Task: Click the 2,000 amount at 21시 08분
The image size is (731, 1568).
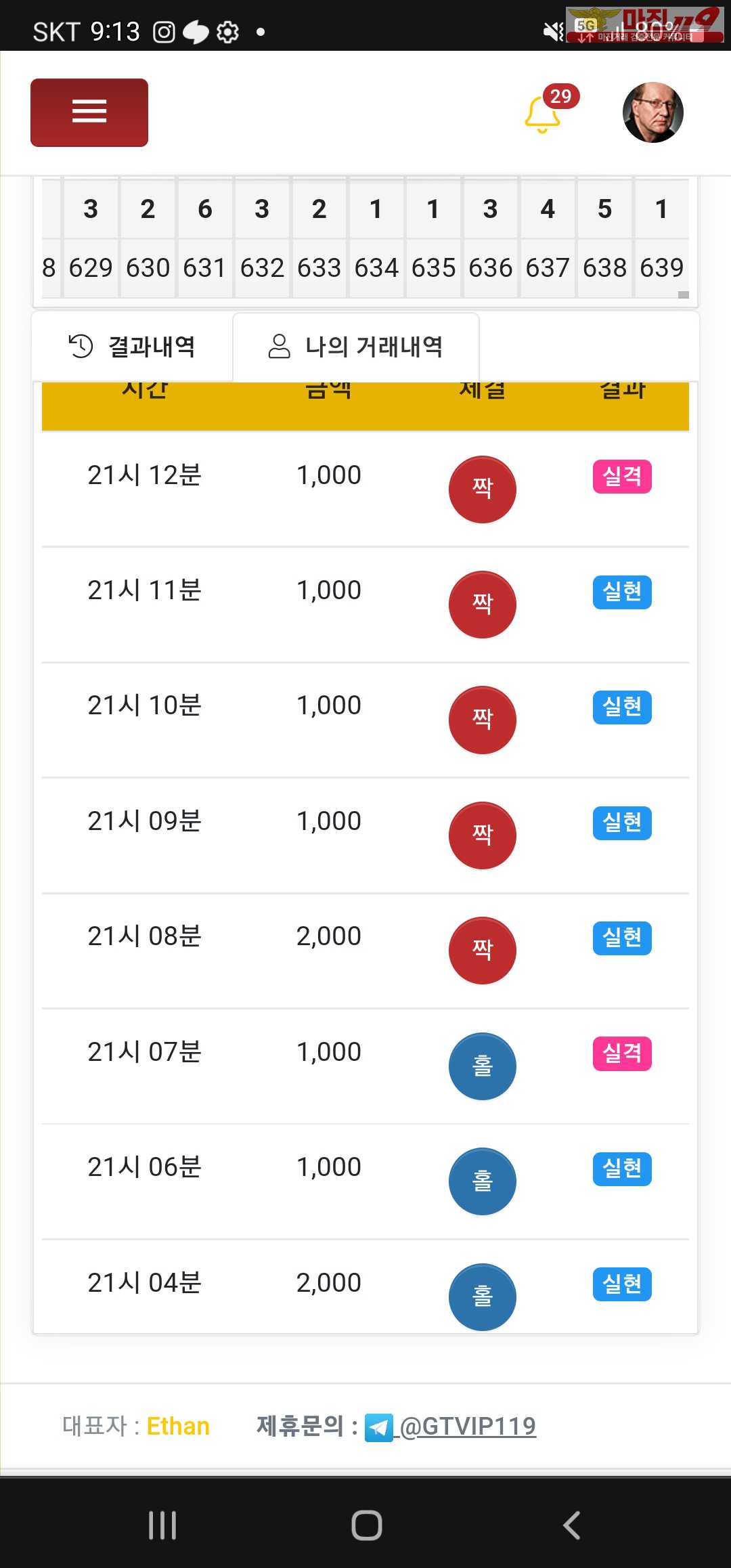Action: (x=329, y=936)
